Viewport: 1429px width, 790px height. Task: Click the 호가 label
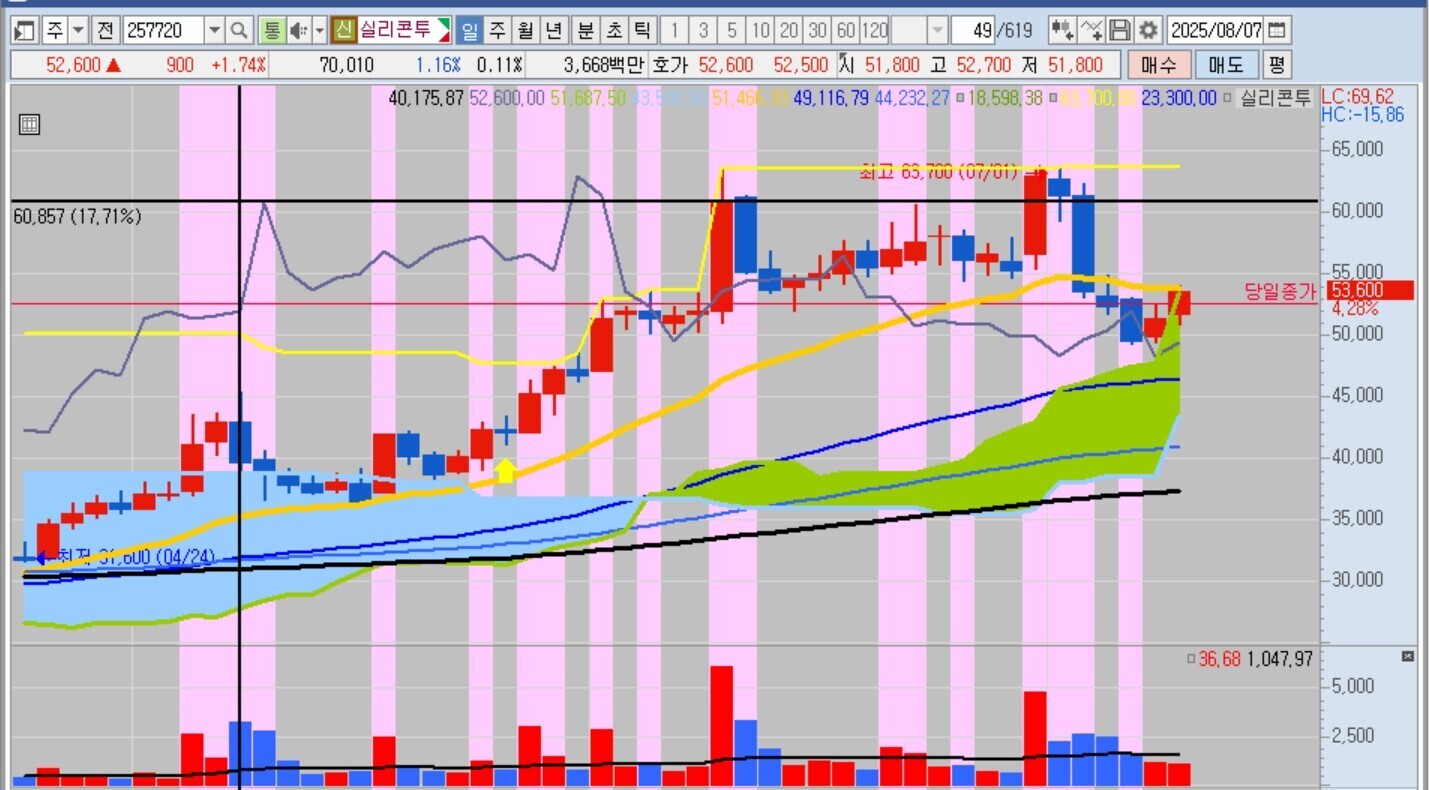[x=669, y=66]
